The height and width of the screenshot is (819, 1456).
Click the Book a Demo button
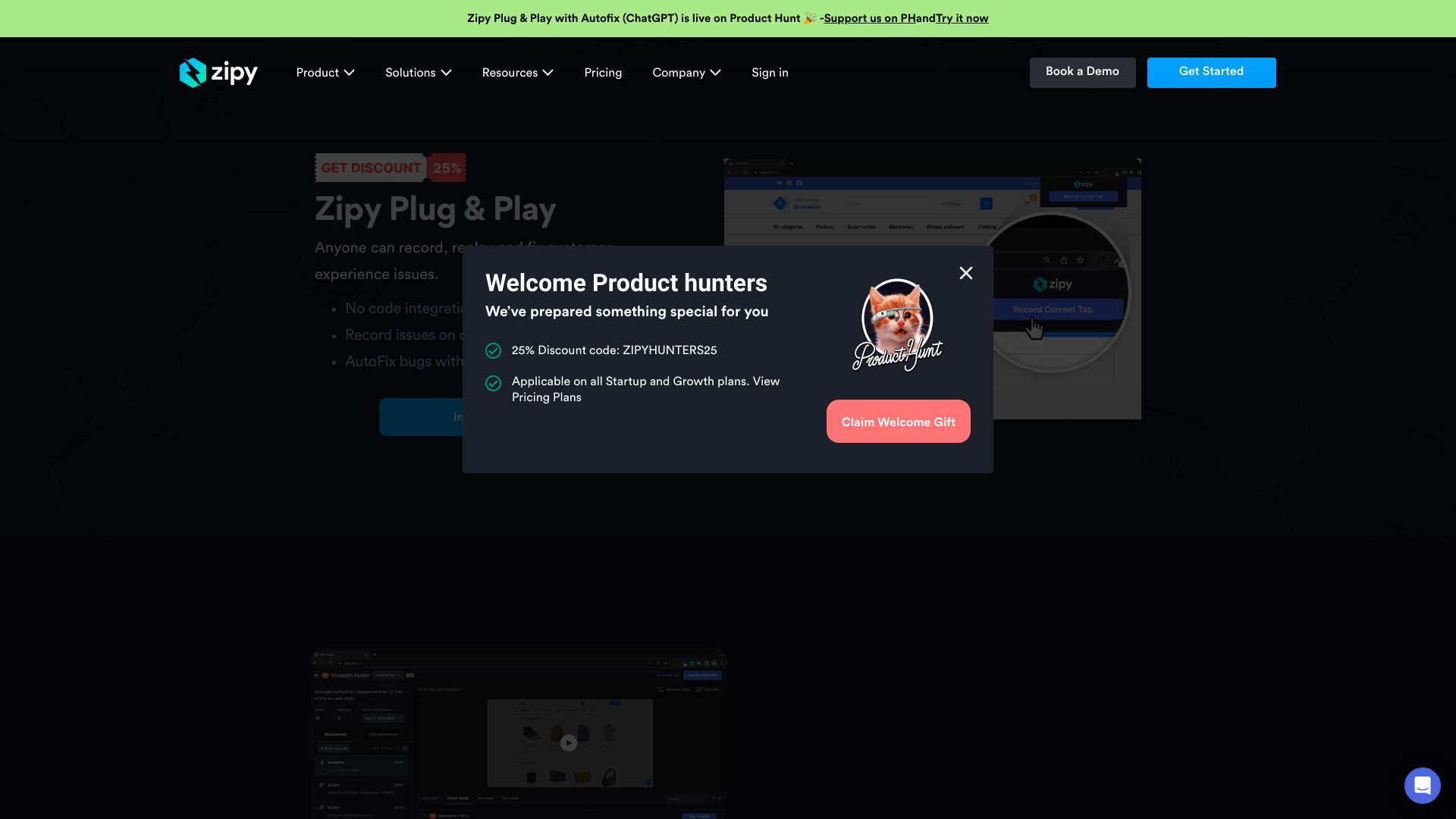pyautogui.click(x=1082, y=72)
